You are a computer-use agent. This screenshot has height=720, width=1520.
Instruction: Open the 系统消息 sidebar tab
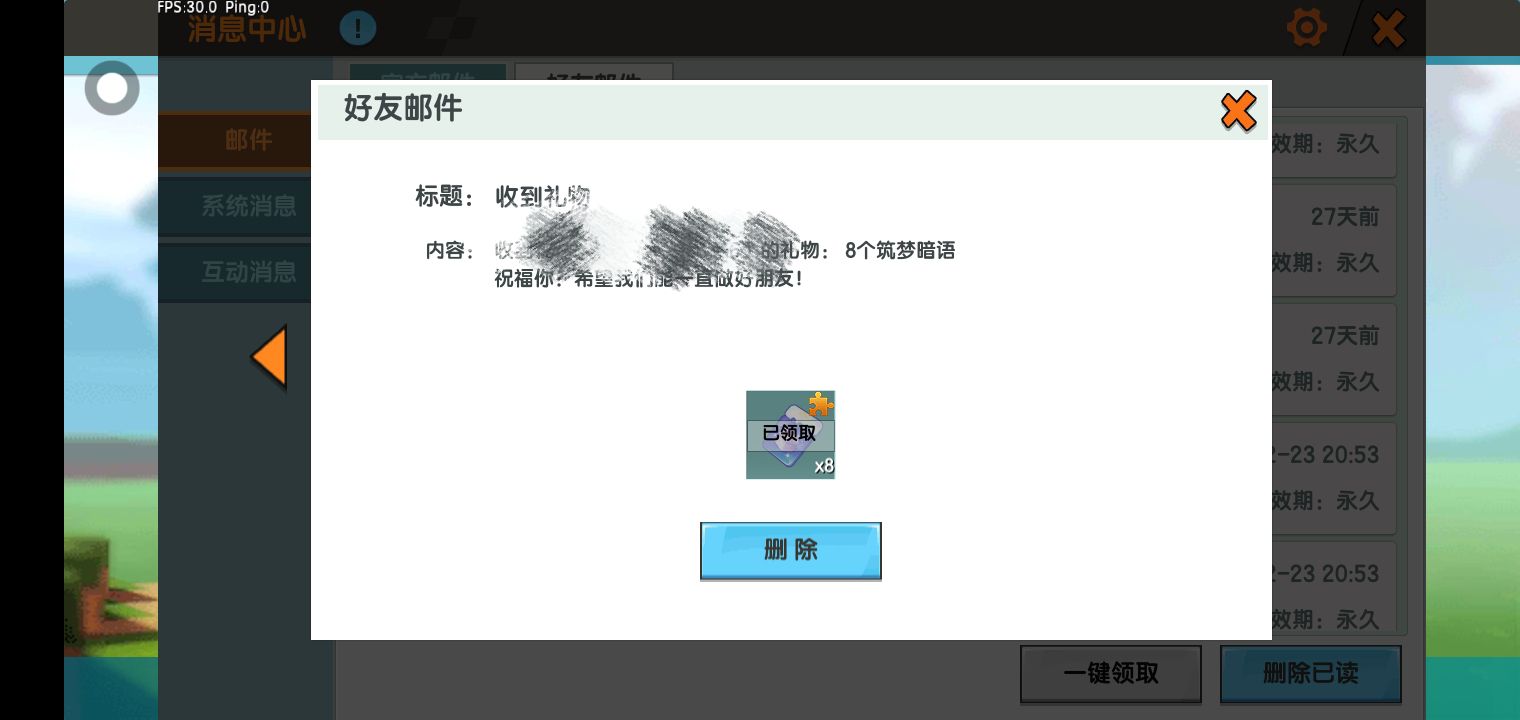[247, 206]
